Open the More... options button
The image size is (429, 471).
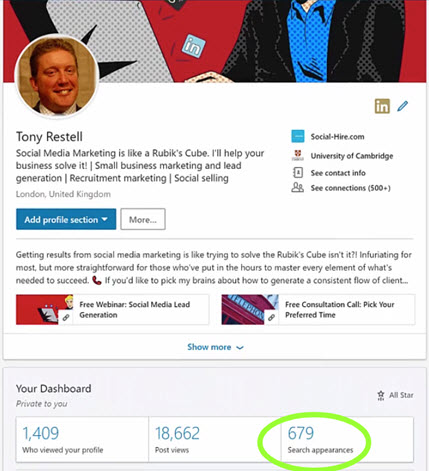point(143,219)
